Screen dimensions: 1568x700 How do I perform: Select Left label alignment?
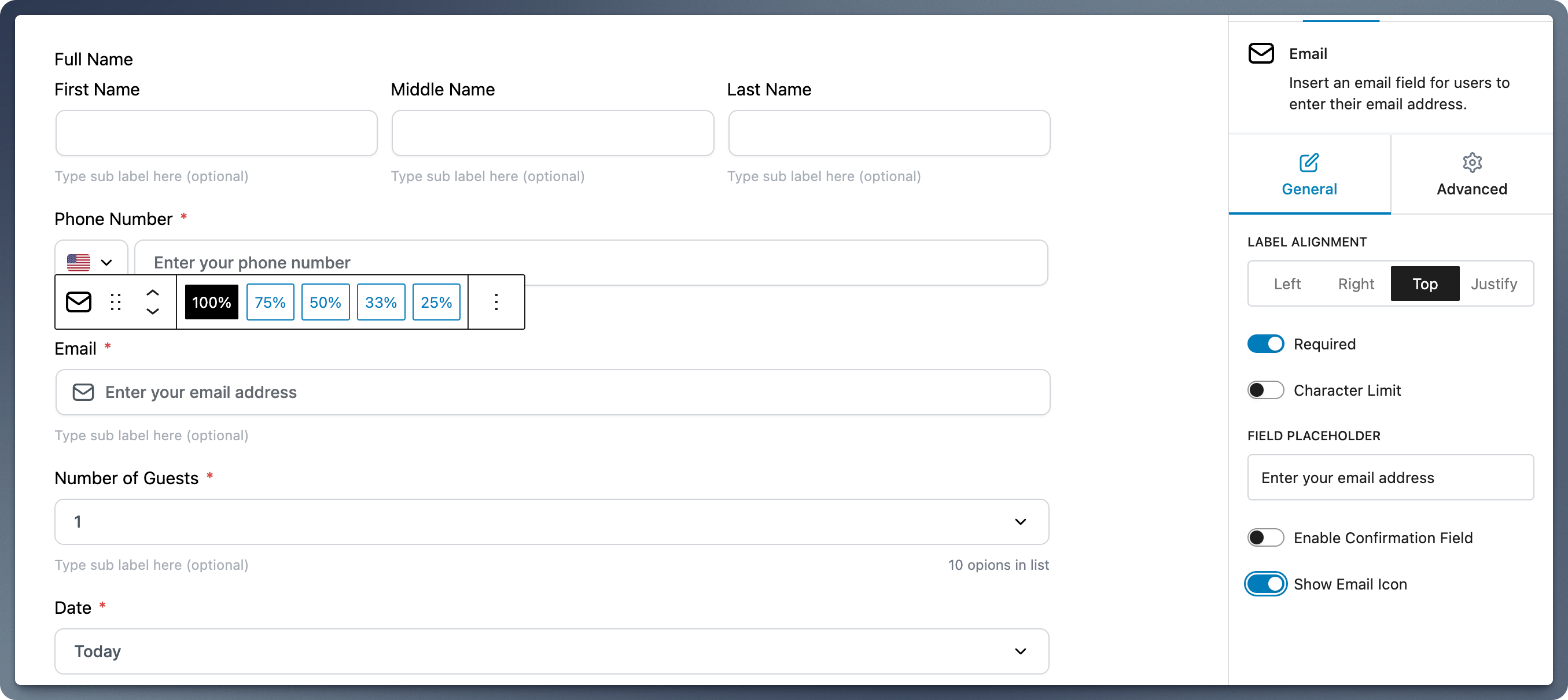pos(1287,283)
